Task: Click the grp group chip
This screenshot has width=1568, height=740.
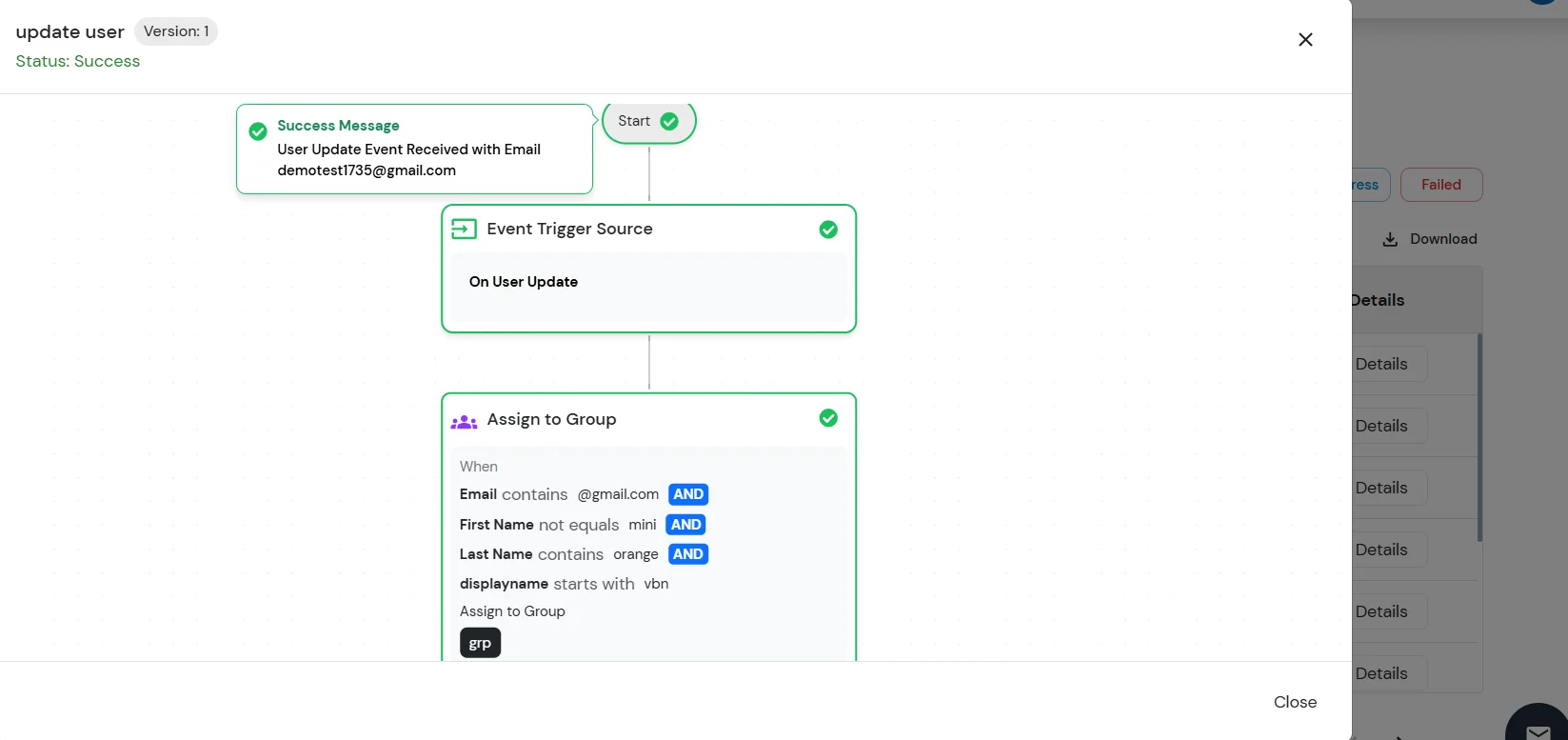Action: pyautogui.click(x=480, y=643)
